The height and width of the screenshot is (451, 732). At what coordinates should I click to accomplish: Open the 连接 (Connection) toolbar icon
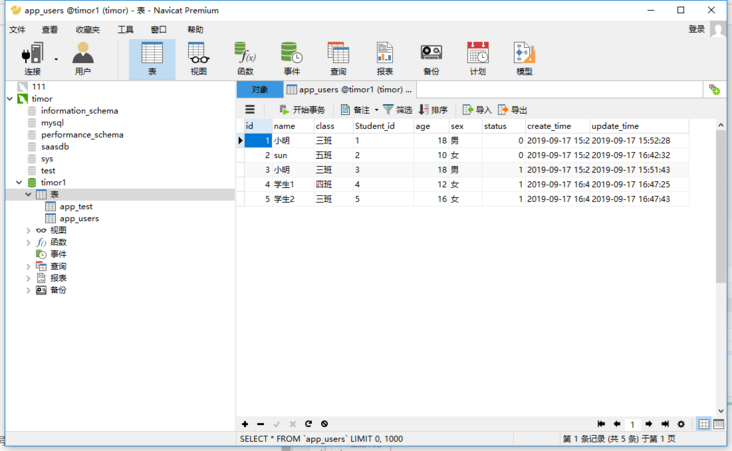pos(32,59)
